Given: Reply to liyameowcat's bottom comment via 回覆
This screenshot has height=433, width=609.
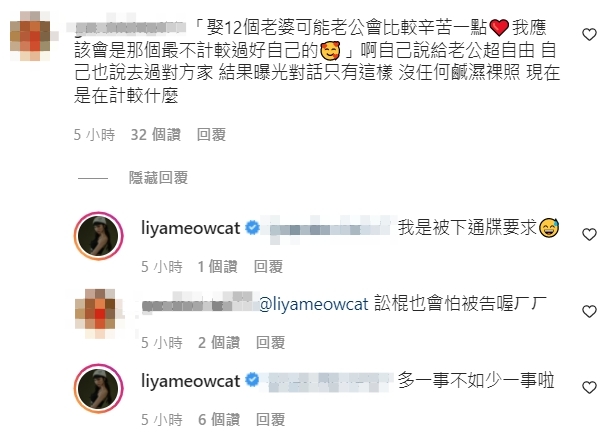Looking at the screenshot, I should pos(271,419).
